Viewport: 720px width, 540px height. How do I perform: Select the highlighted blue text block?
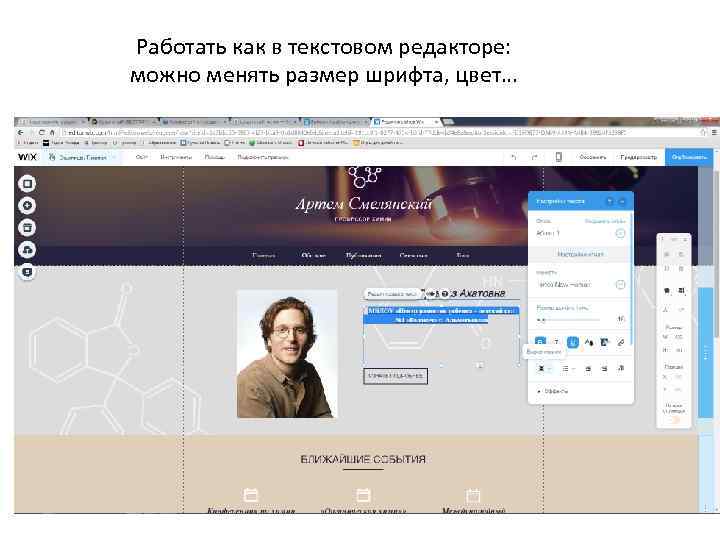(441, 315)
